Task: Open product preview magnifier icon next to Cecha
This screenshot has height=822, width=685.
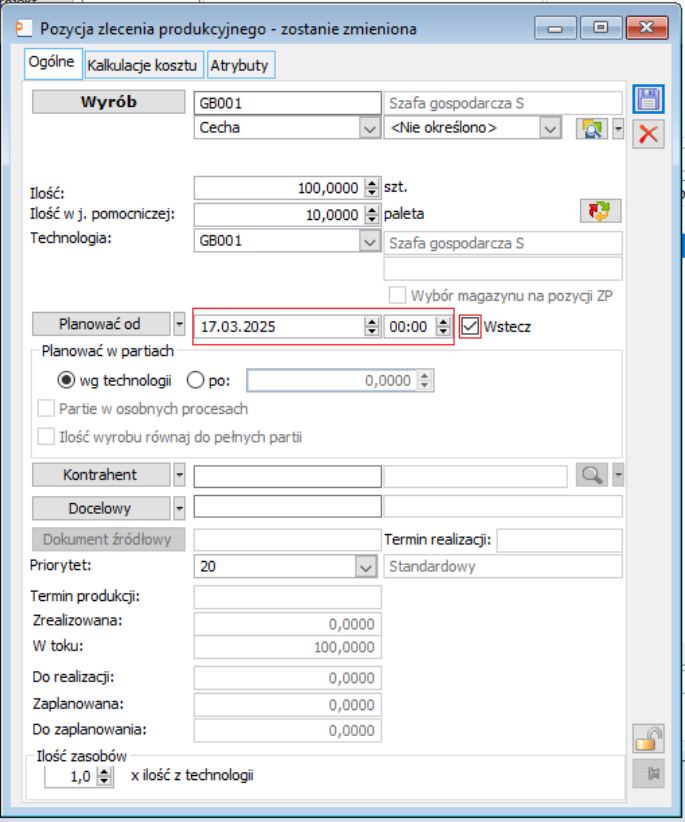Action: (591, 128)
